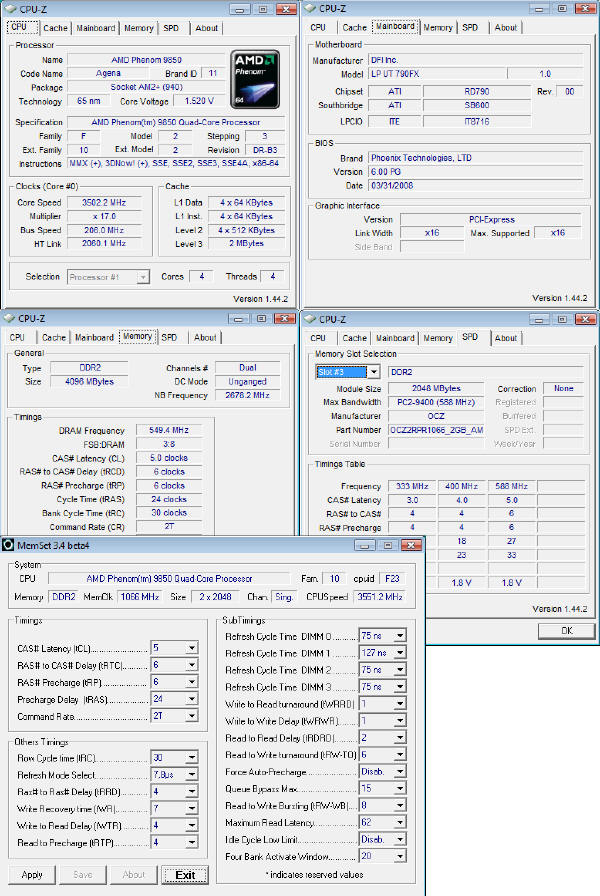Expand the CAS# Latency (tCL) dropdown

point(191,648)
